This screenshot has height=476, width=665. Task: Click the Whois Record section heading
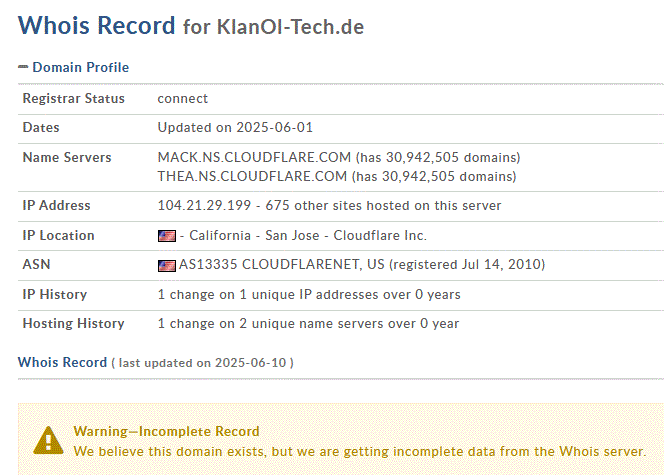point(62,362)
